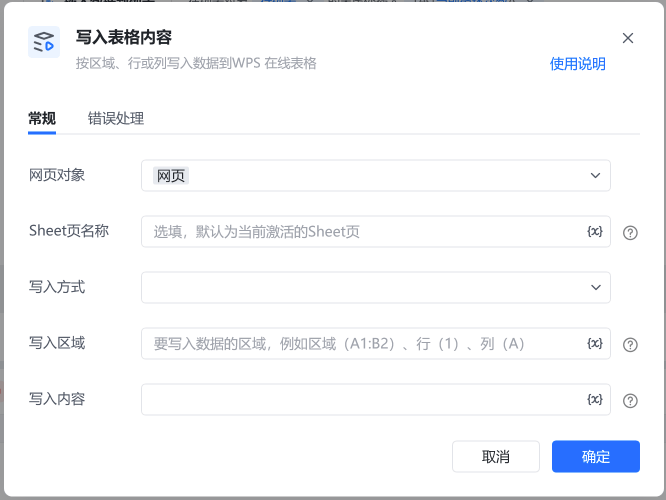This screenshot has width=666, height=500.
Task: Click the 网页对象 label
Action: click(57, 175)
